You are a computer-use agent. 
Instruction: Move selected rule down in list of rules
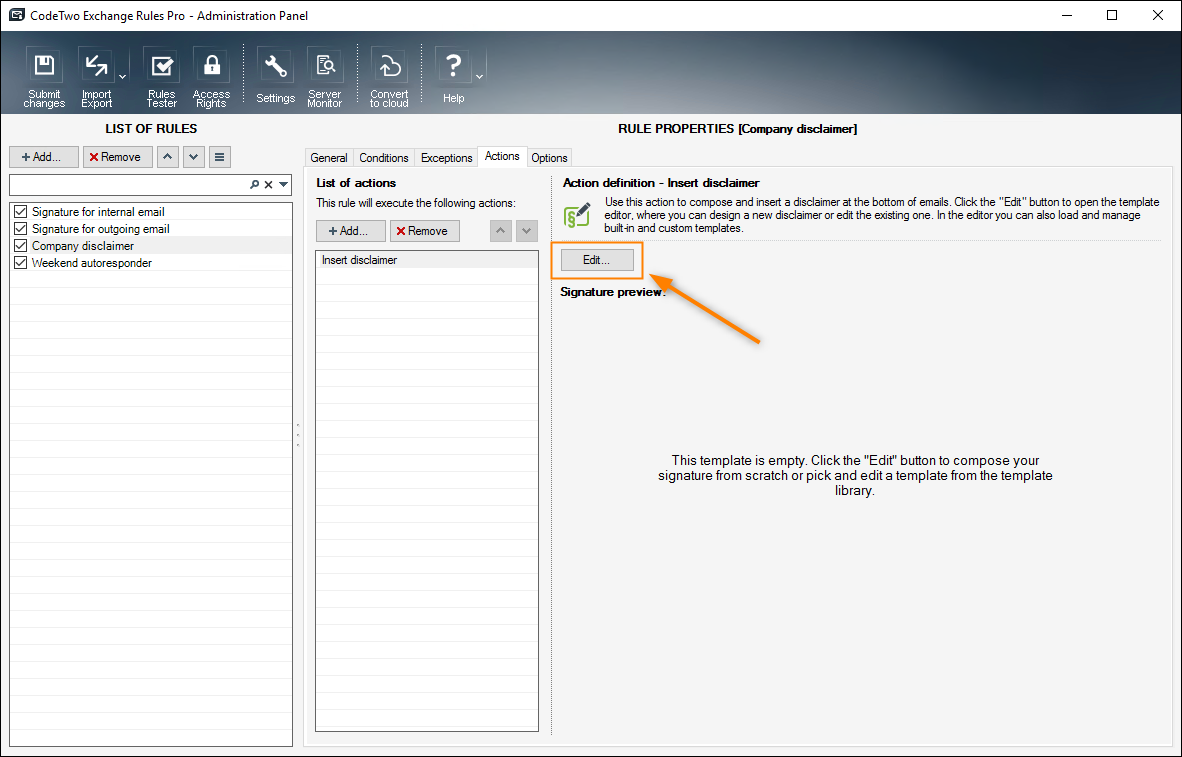tap(194, 157)
